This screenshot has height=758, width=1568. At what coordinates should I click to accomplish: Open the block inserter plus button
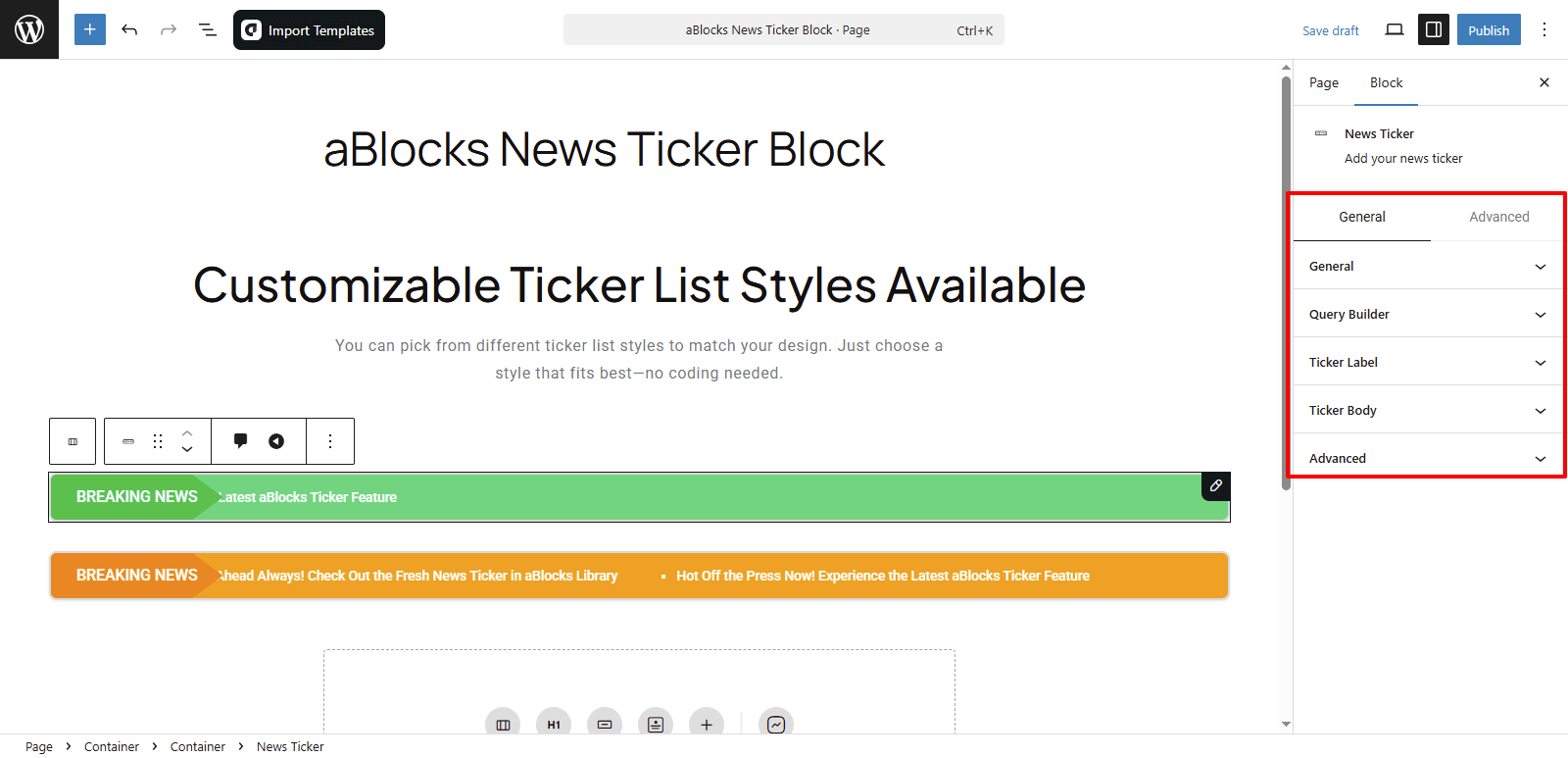click(x=90, y=29)
